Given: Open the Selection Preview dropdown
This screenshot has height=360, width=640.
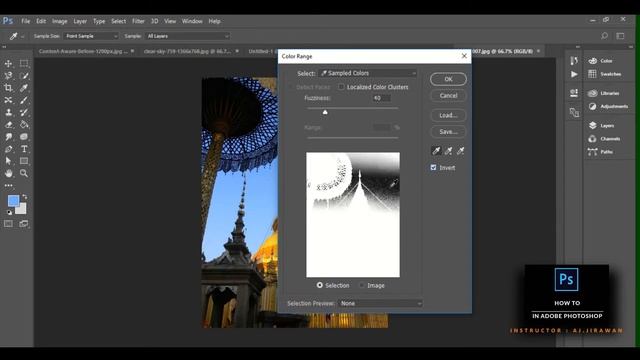Looking at the screenshot, I should click(x=380, y=303).
